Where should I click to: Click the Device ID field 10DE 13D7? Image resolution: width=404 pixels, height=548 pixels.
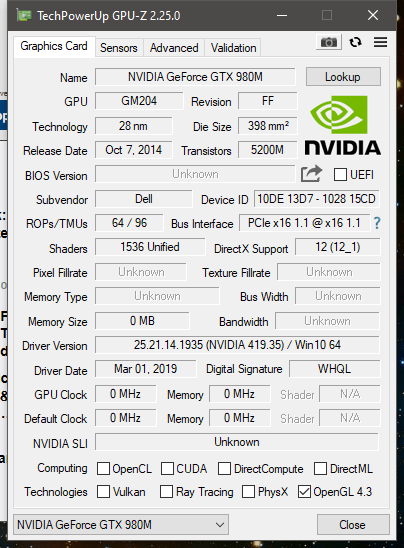click(316, 199)
